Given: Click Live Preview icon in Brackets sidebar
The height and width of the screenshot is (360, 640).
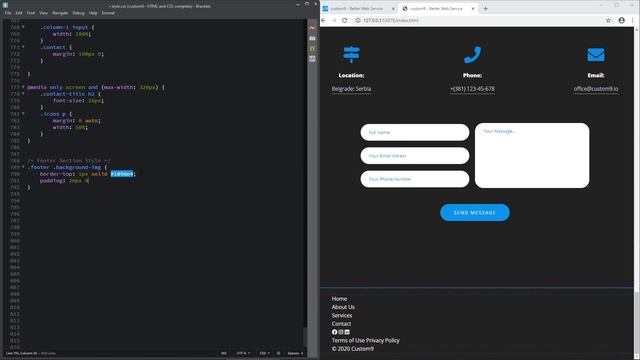Looking at the screenshot, I should 312,28.
